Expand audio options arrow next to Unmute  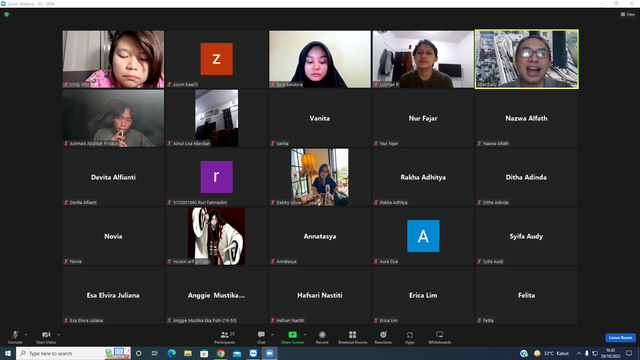[x=26, y=335]
